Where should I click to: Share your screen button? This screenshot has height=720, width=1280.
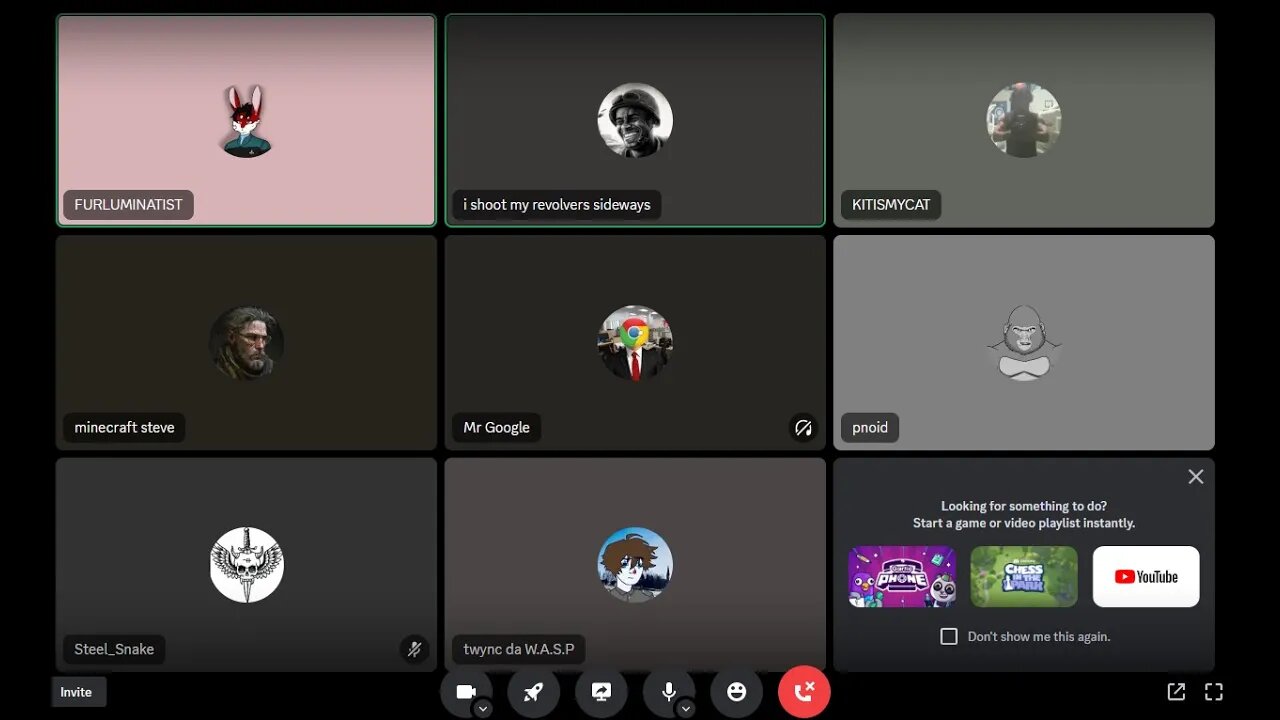click(601, 692)
